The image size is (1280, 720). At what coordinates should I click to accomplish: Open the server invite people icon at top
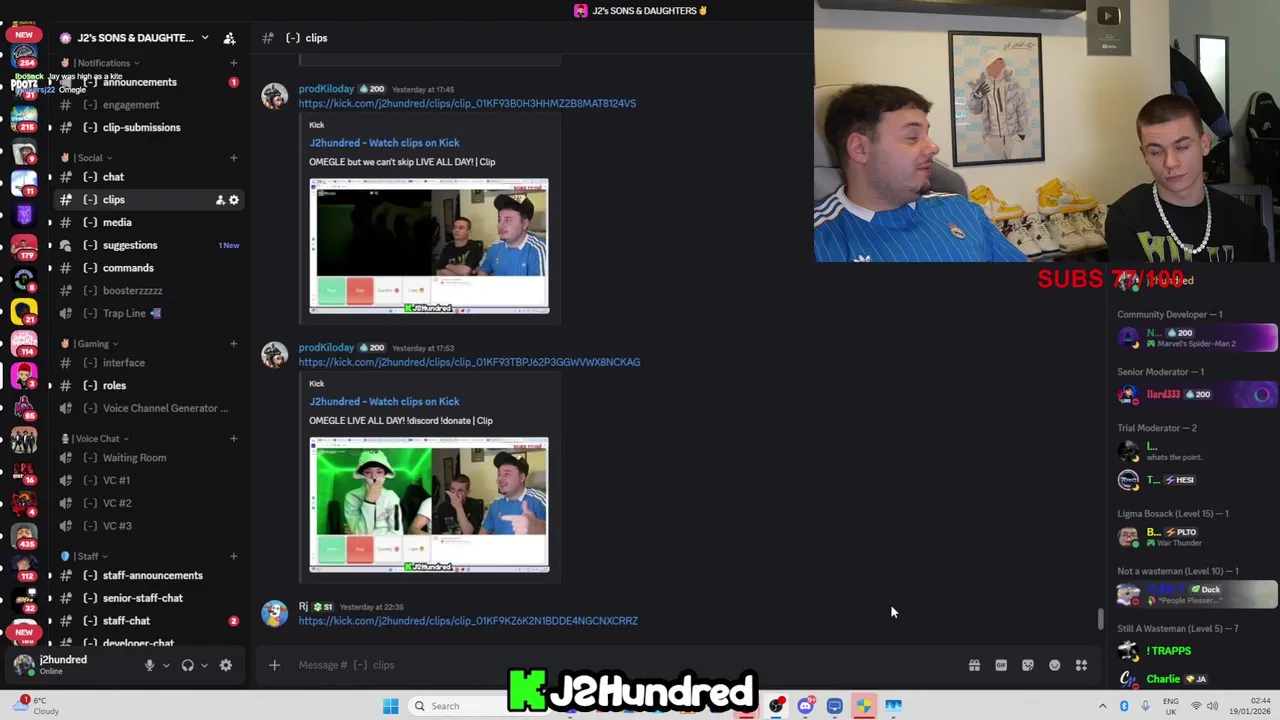[x=229, y=38]
